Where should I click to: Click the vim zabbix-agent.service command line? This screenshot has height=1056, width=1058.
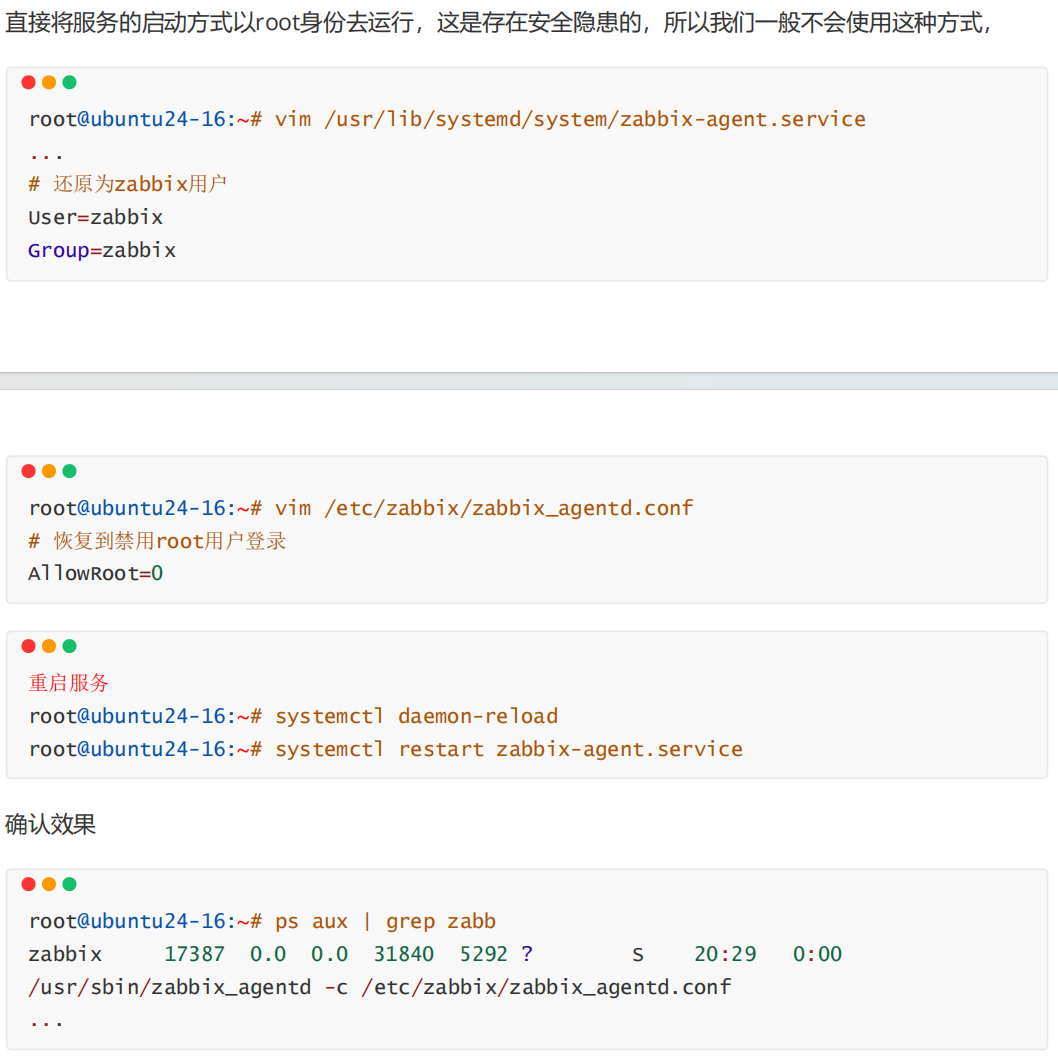447,119
